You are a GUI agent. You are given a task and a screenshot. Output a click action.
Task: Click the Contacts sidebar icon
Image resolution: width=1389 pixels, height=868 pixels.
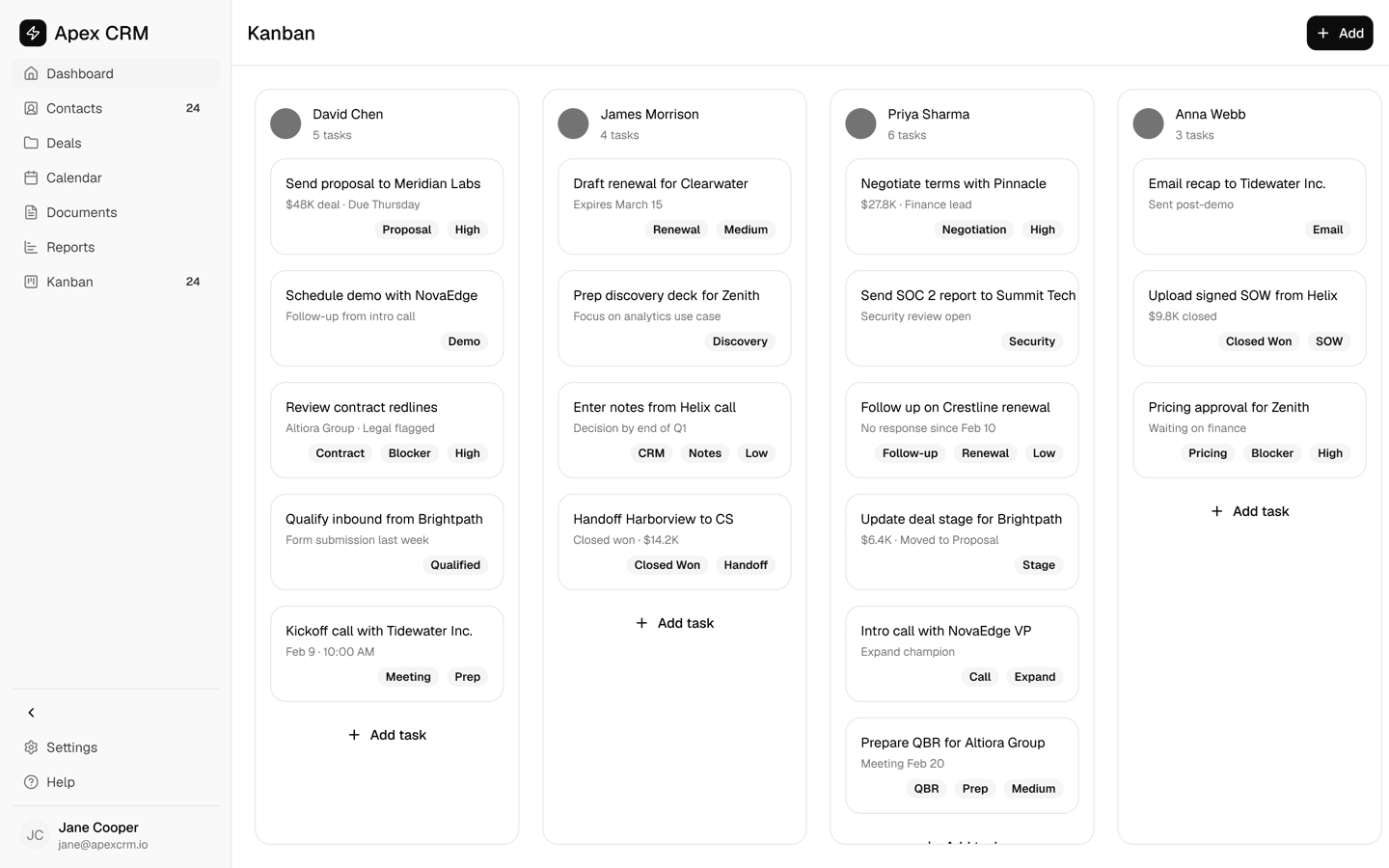[x=32, y=108]
